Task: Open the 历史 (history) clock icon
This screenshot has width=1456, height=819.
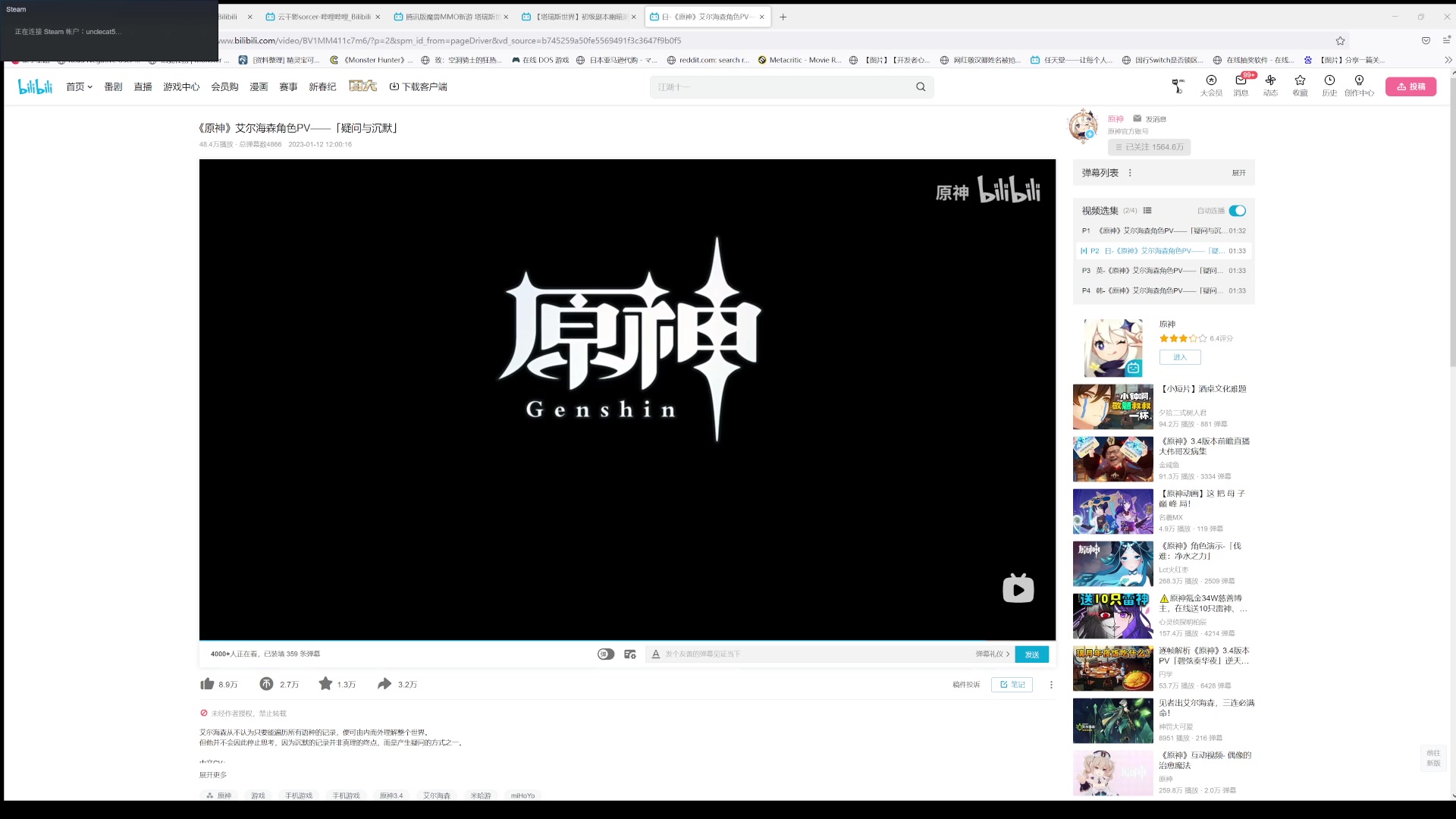Action: (1329, 86)
